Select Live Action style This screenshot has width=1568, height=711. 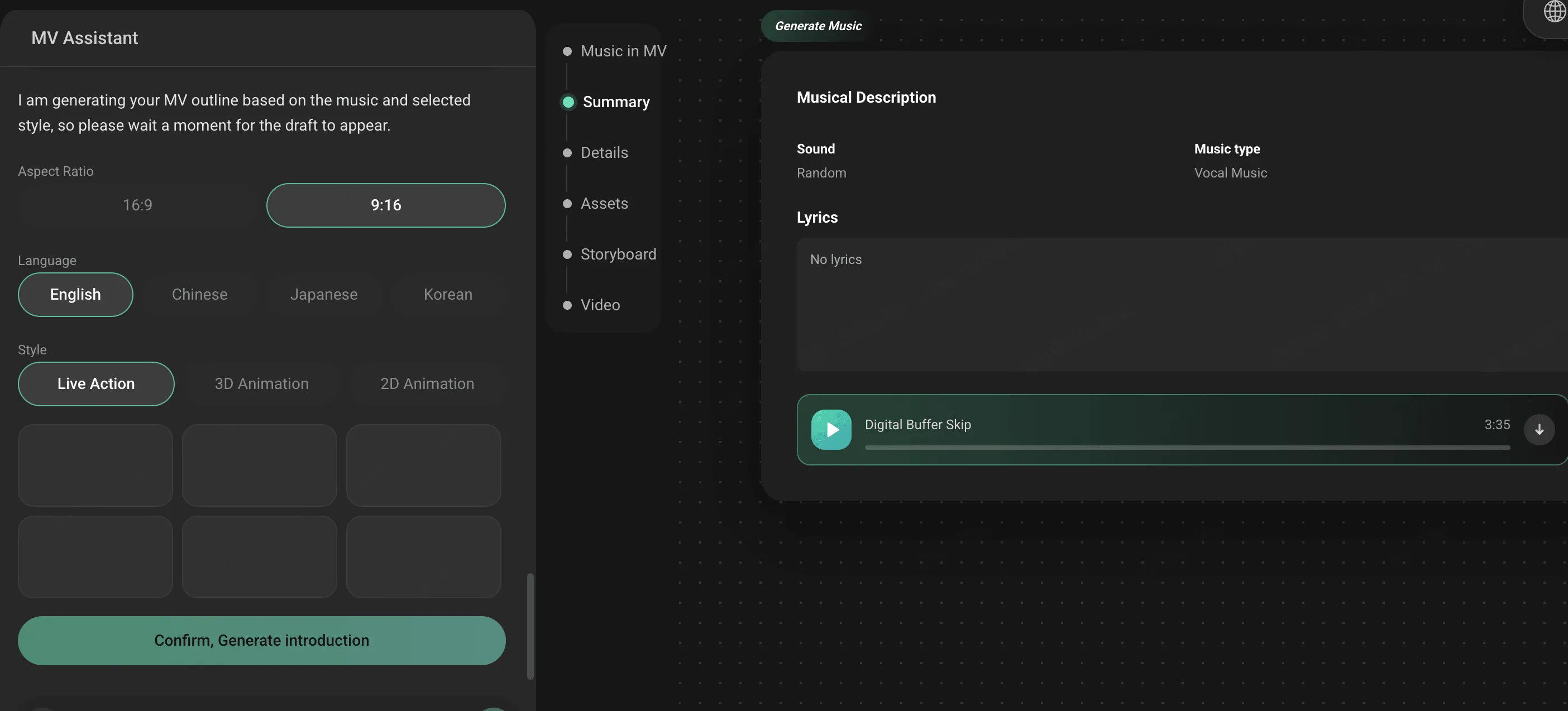[x=96, y=384]
